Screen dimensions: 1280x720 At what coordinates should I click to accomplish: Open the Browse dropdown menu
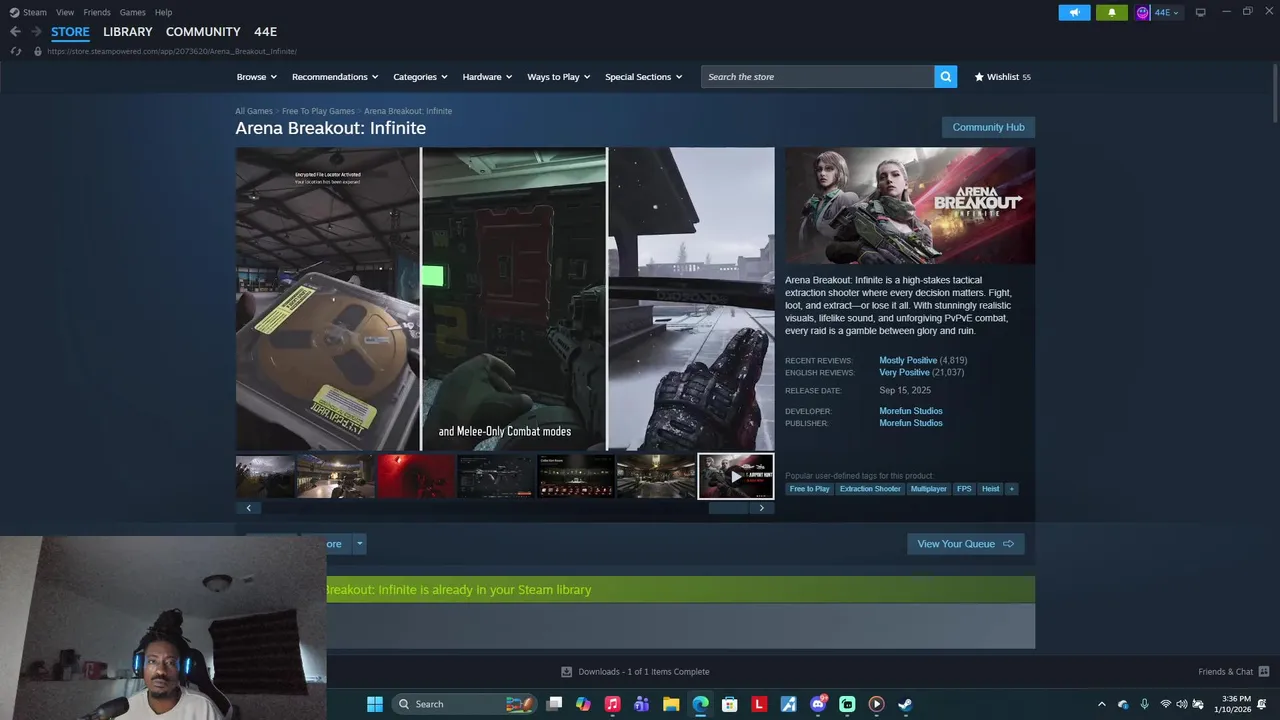click(257, 77)
